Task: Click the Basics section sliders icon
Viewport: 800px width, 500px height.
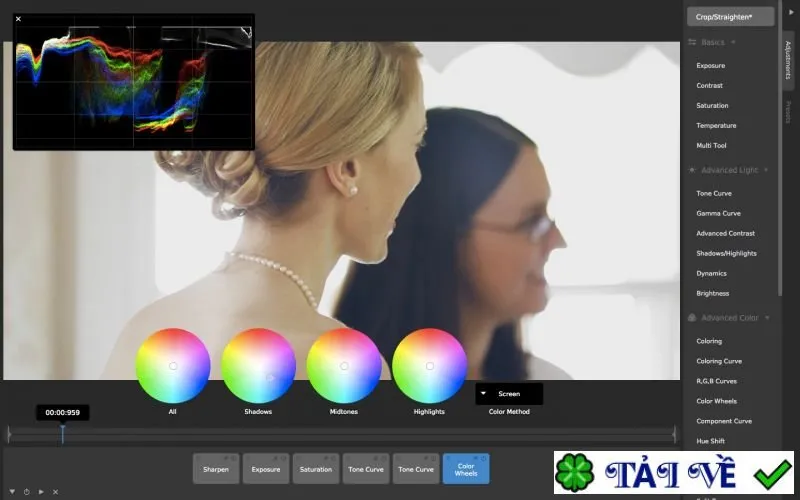Action: [x=692, y=42]
